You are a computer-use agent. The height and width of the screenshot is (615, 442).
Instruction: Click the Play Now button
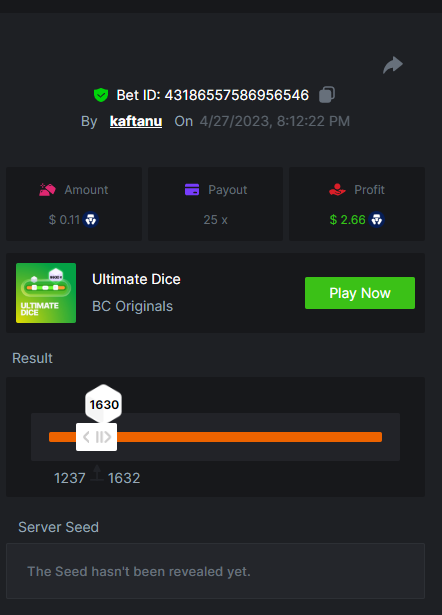tap(360, 293)
